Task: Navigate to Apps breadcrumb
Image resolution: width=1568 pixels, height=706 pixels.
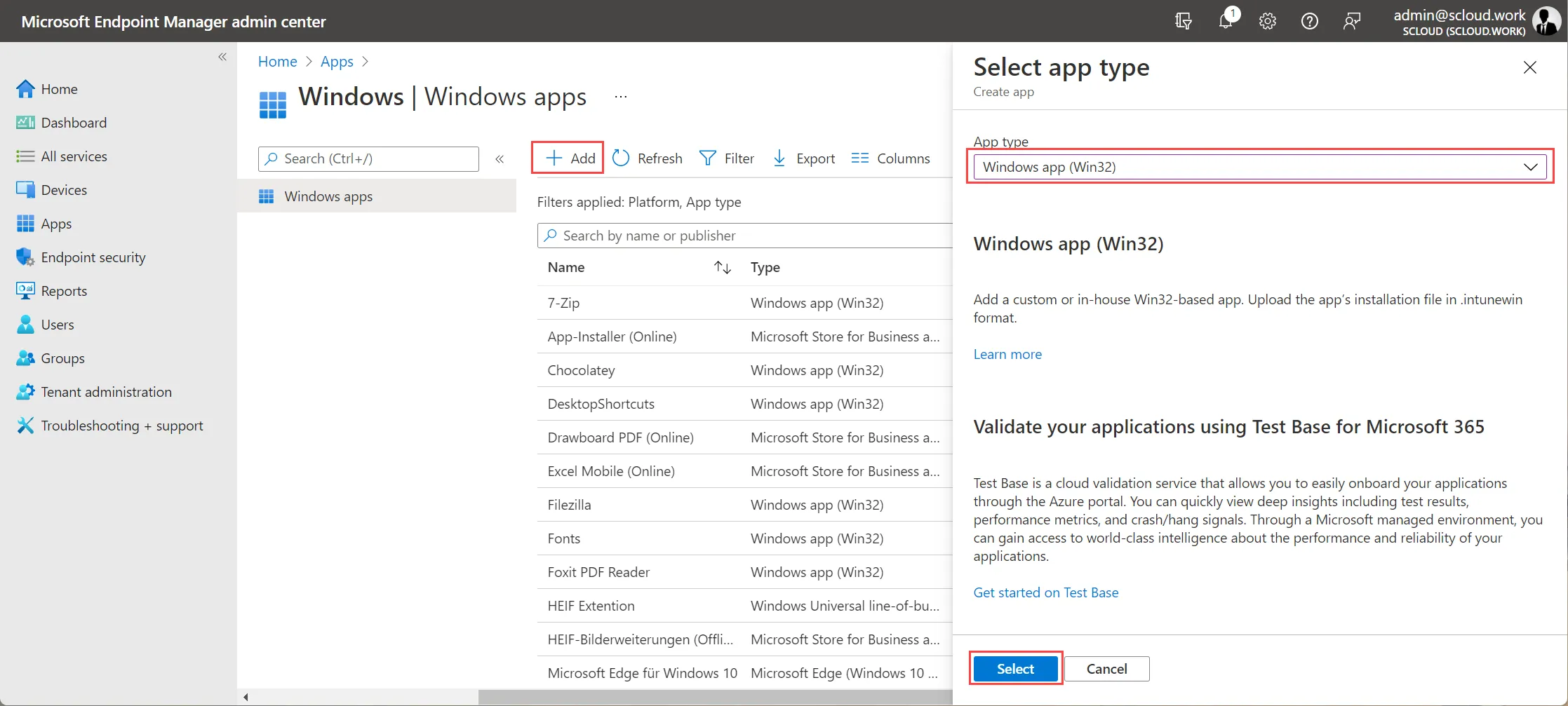Action: pyautogui.click(x=337, y=62)
